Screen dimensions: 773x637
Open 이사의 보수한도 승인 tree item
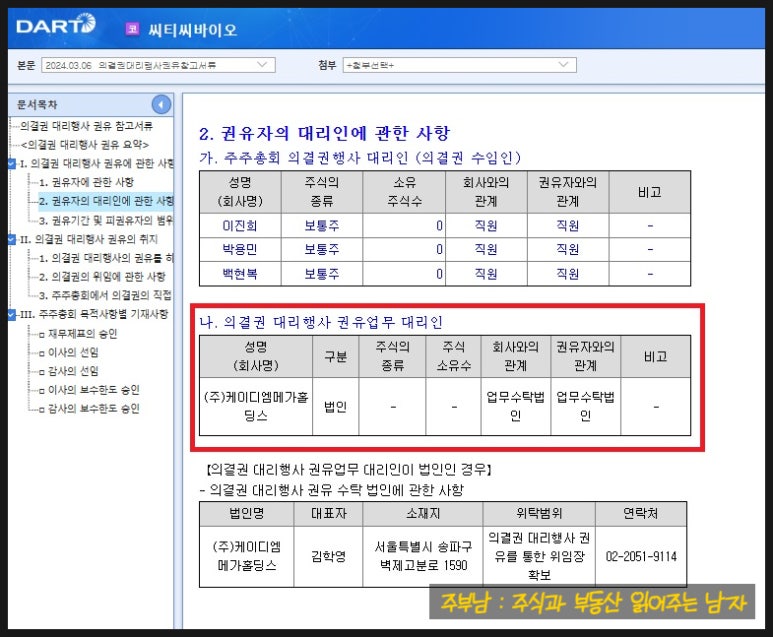(94, 390)
